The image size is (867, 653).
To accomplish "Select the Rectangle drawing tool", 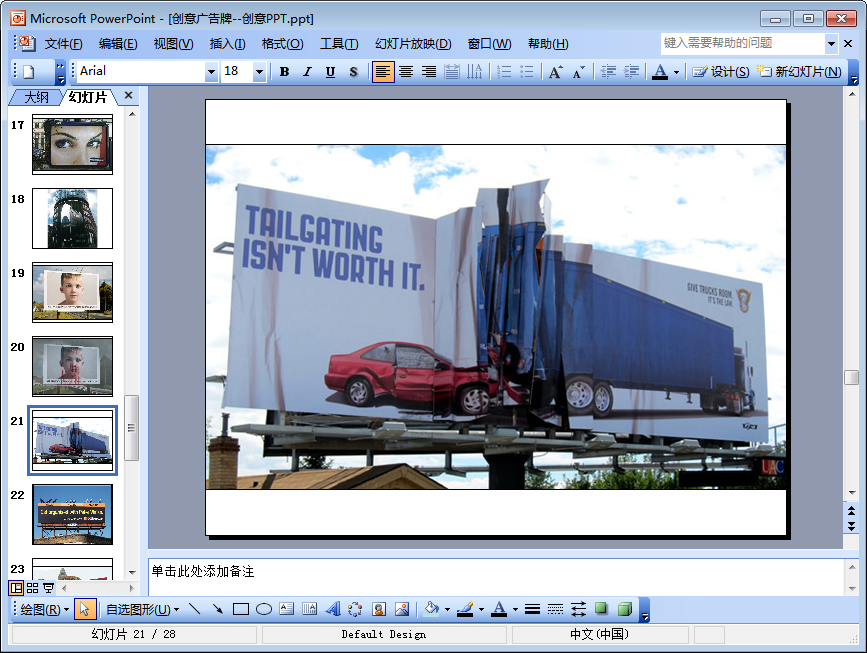I will [241, 609].
